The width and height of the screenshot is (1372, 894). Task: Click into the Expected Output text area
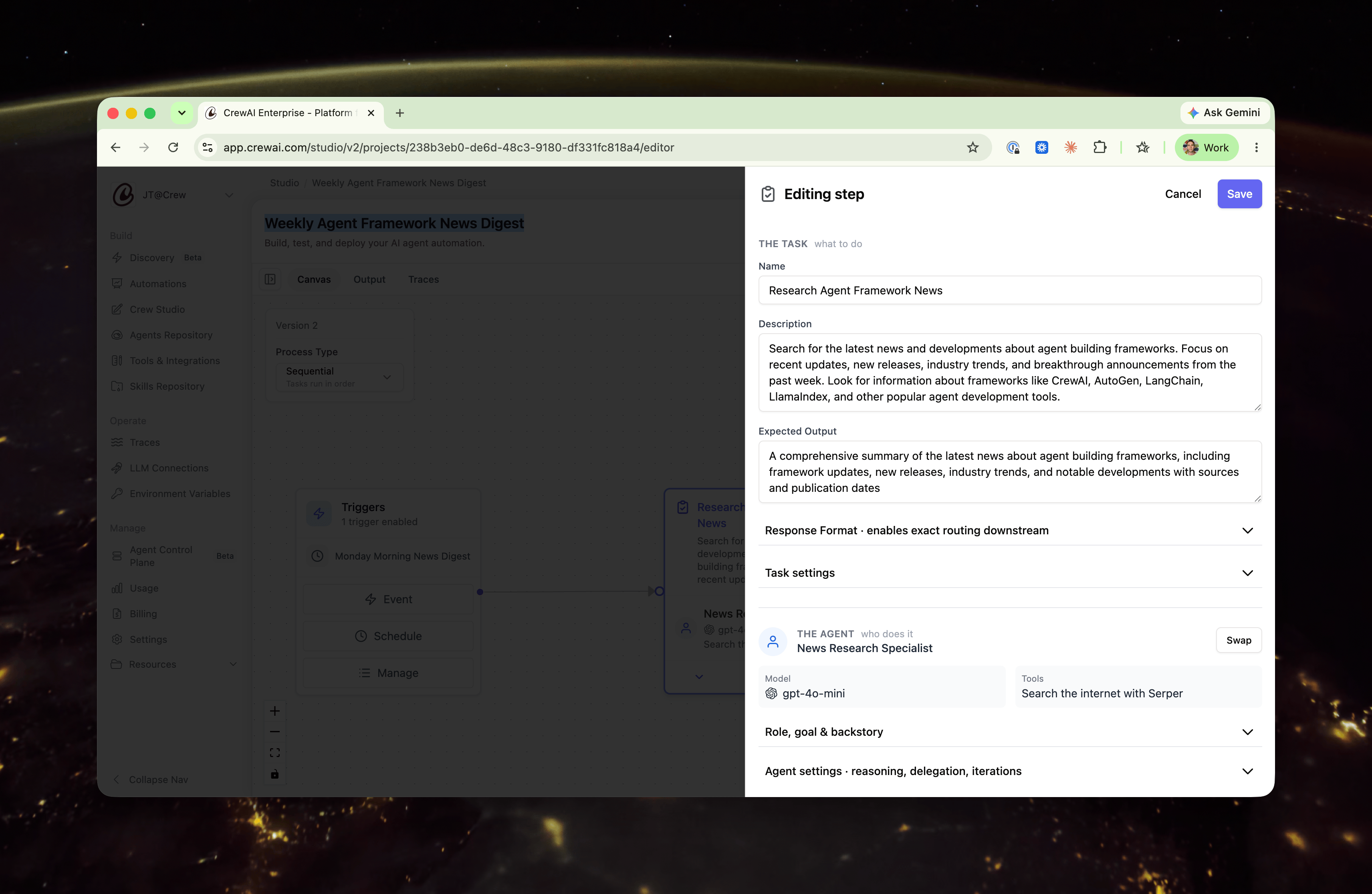pos(1010,472)
